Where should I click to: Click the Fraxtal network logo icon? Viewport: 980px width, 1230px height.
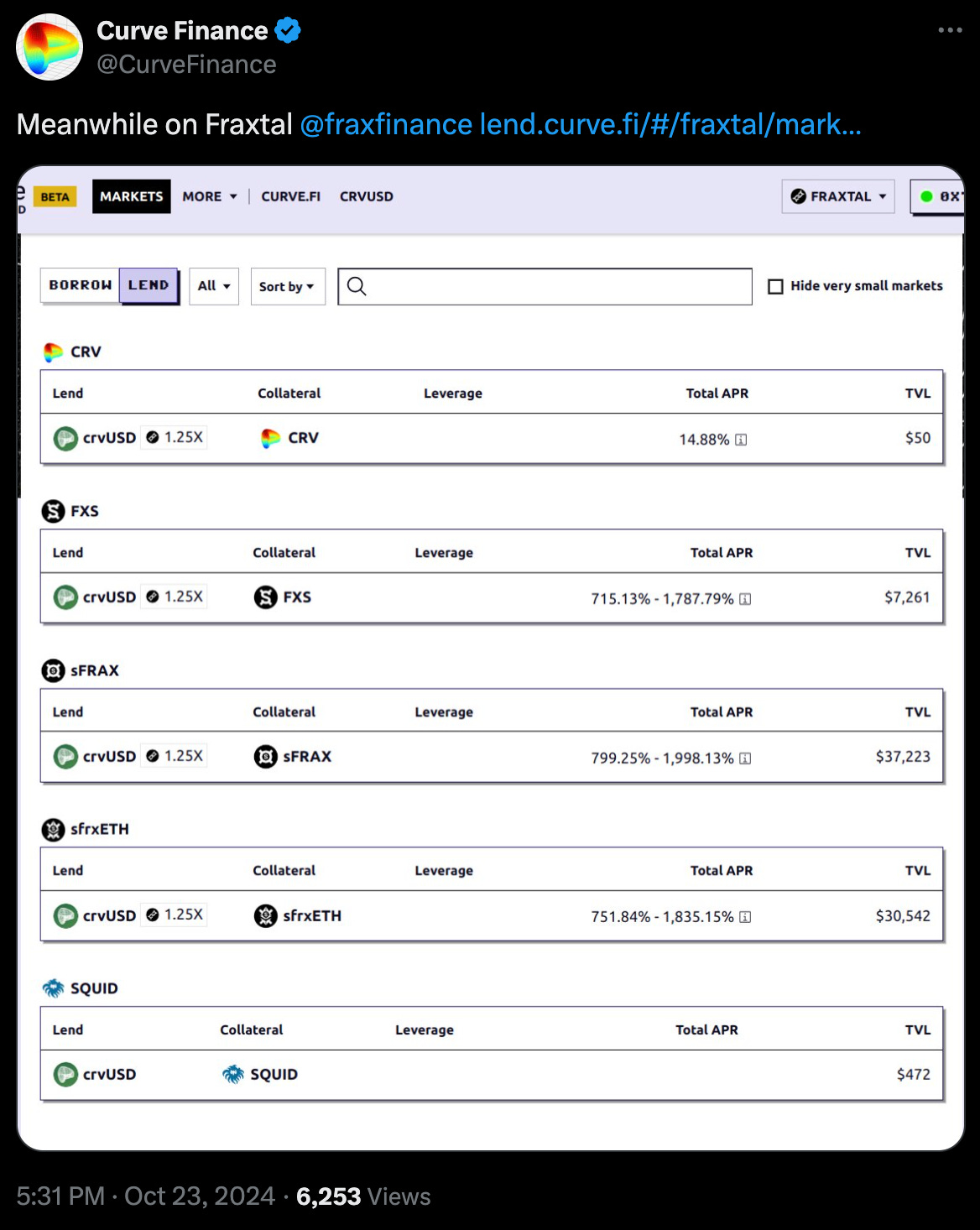tap(798, 196)
